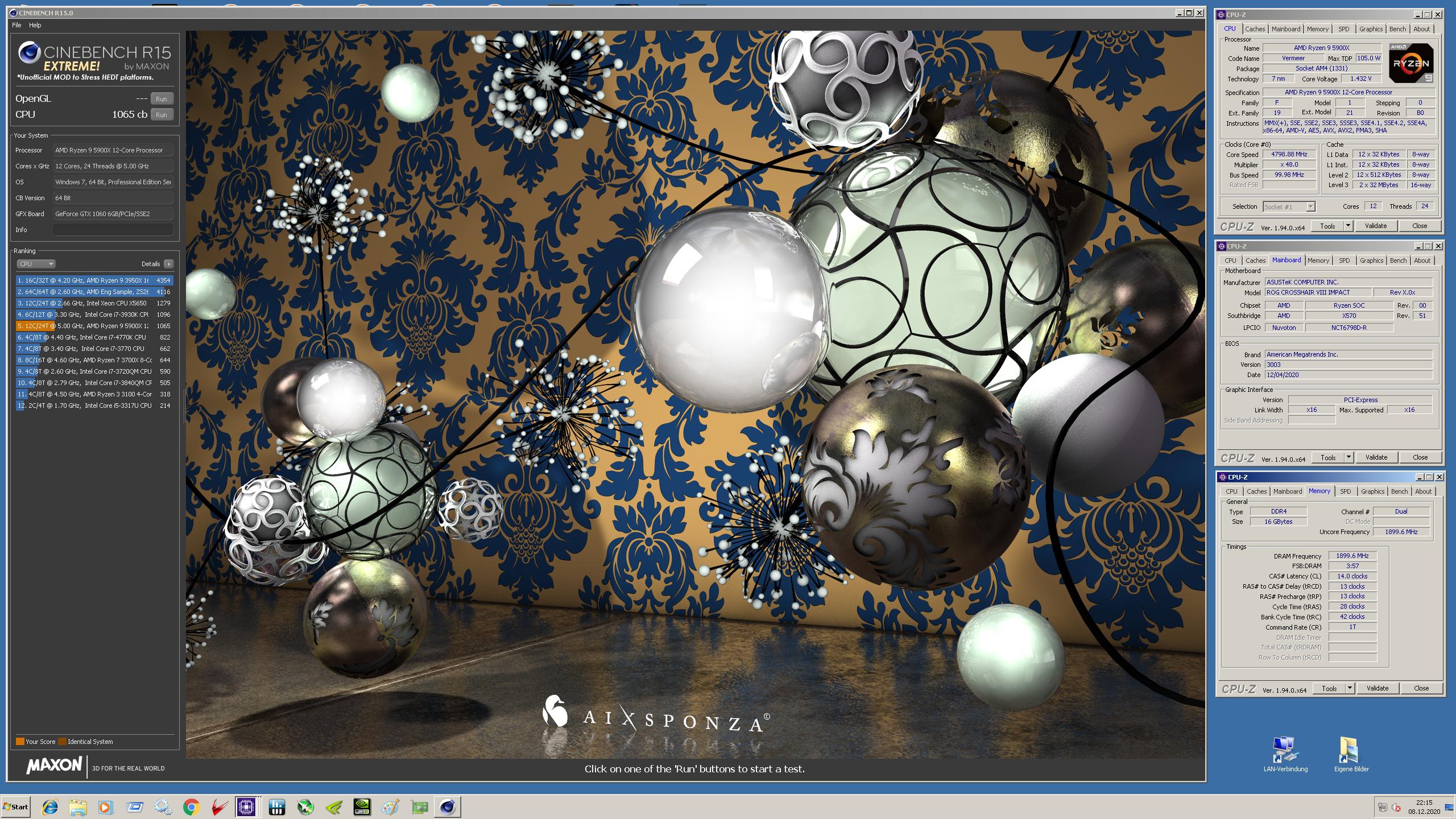This screenshot has height=819, width=1456.
Task: Select ranking row AMD Ryzen 7 3700X
Action: pyautogui.click(x=94, y=360)
